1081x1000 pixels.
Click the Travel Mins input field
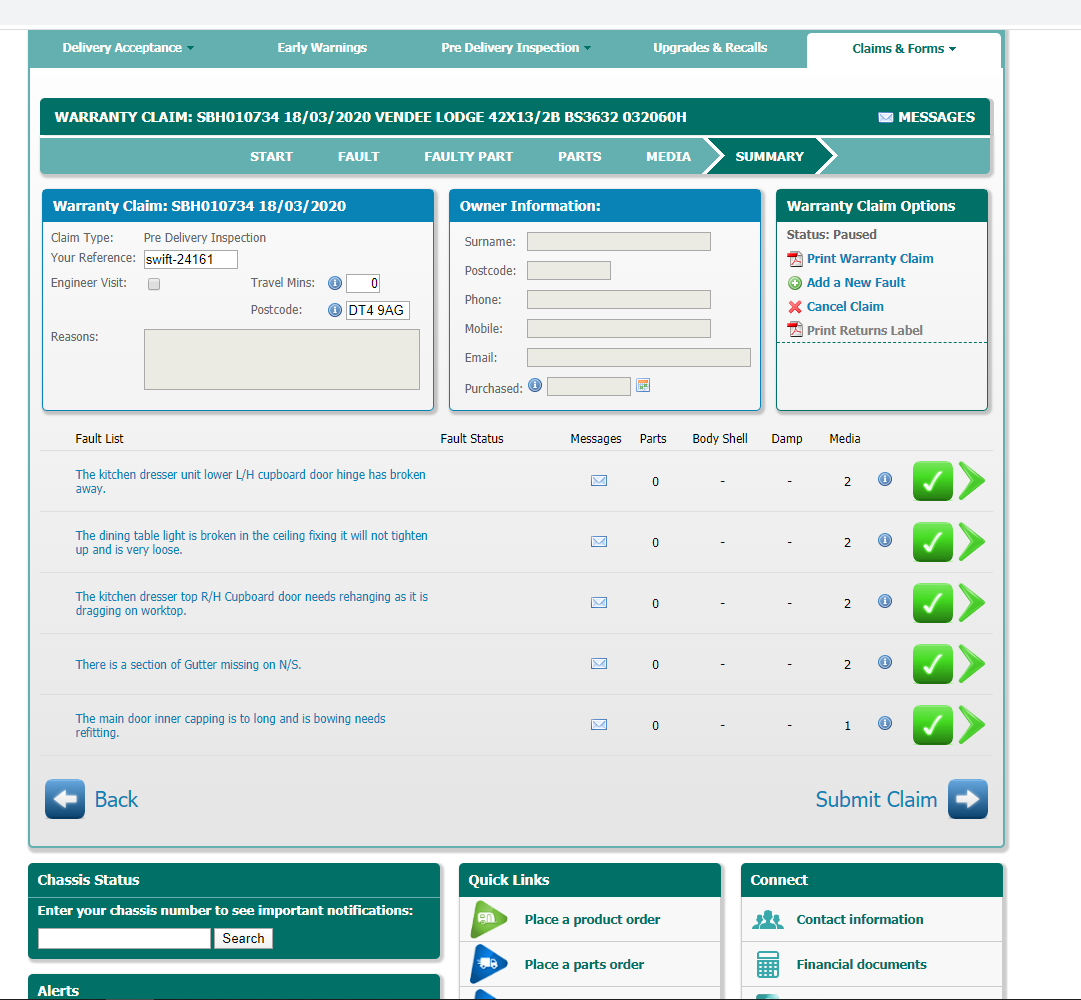pos(363,283)
